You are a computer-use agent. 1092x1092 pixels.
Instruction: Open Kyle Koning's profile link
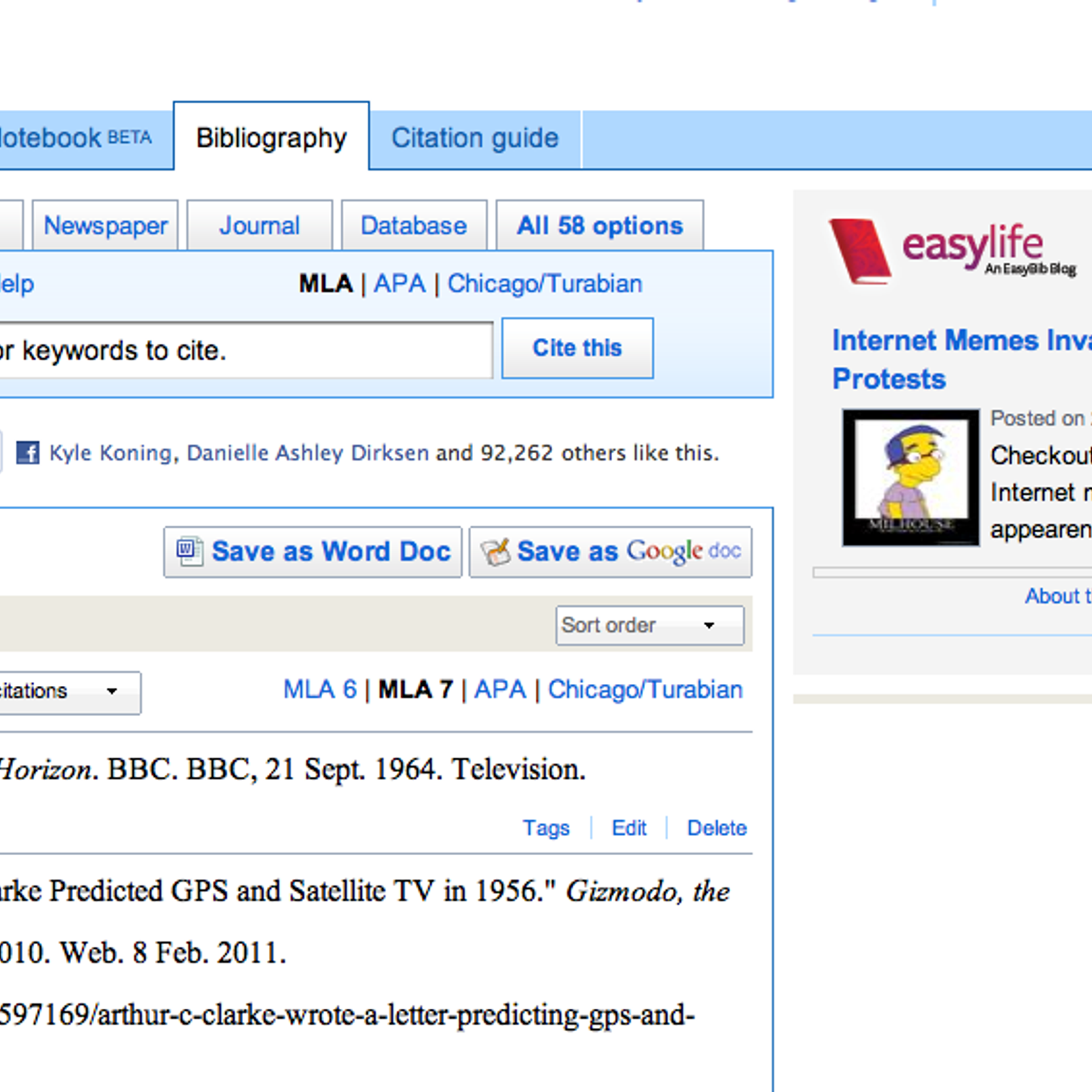(111, 452)
